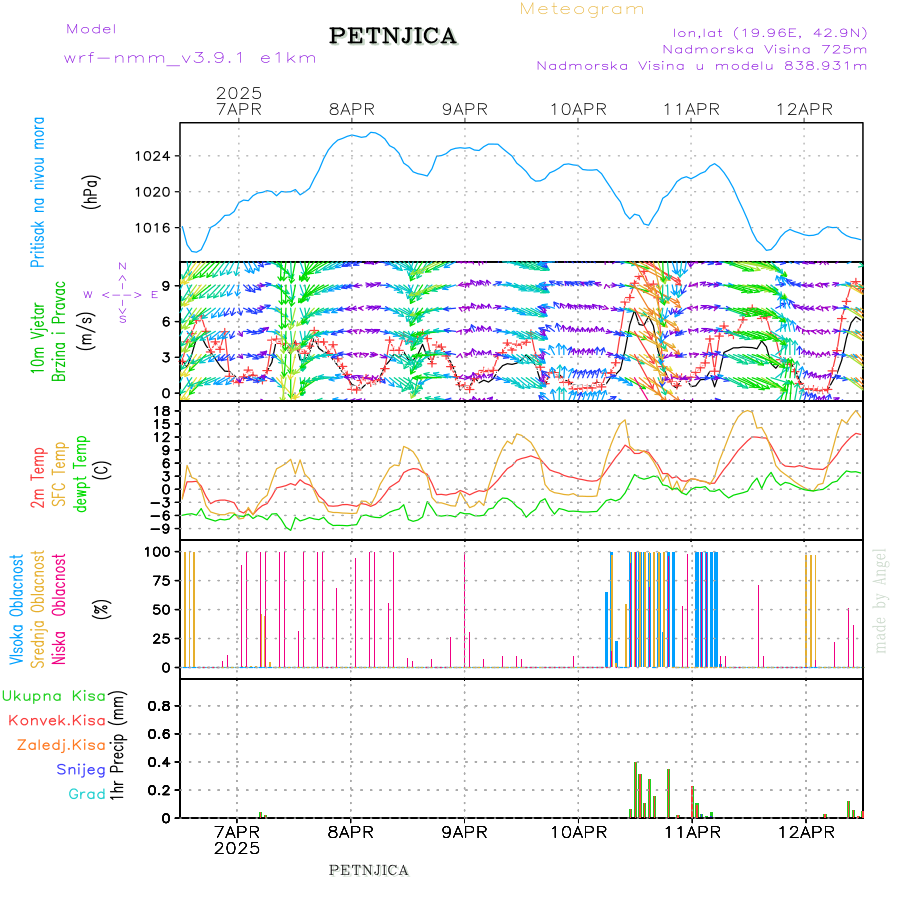Click Nadmorska Visina u modelu 838.931m text
900x900 pixels.
point(701,65)
